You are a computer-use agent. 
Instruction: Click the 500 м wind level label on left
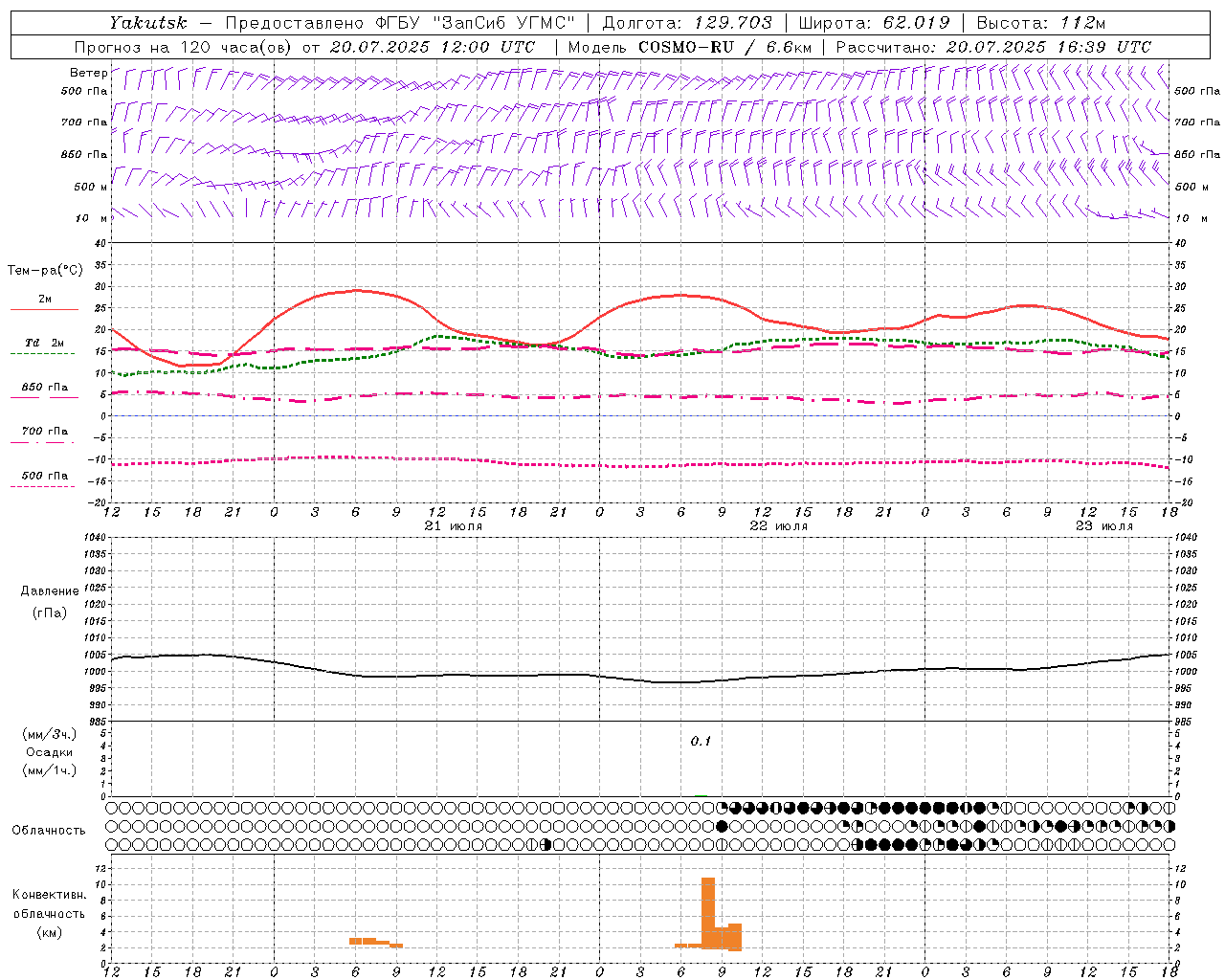[x=91, y=187]
